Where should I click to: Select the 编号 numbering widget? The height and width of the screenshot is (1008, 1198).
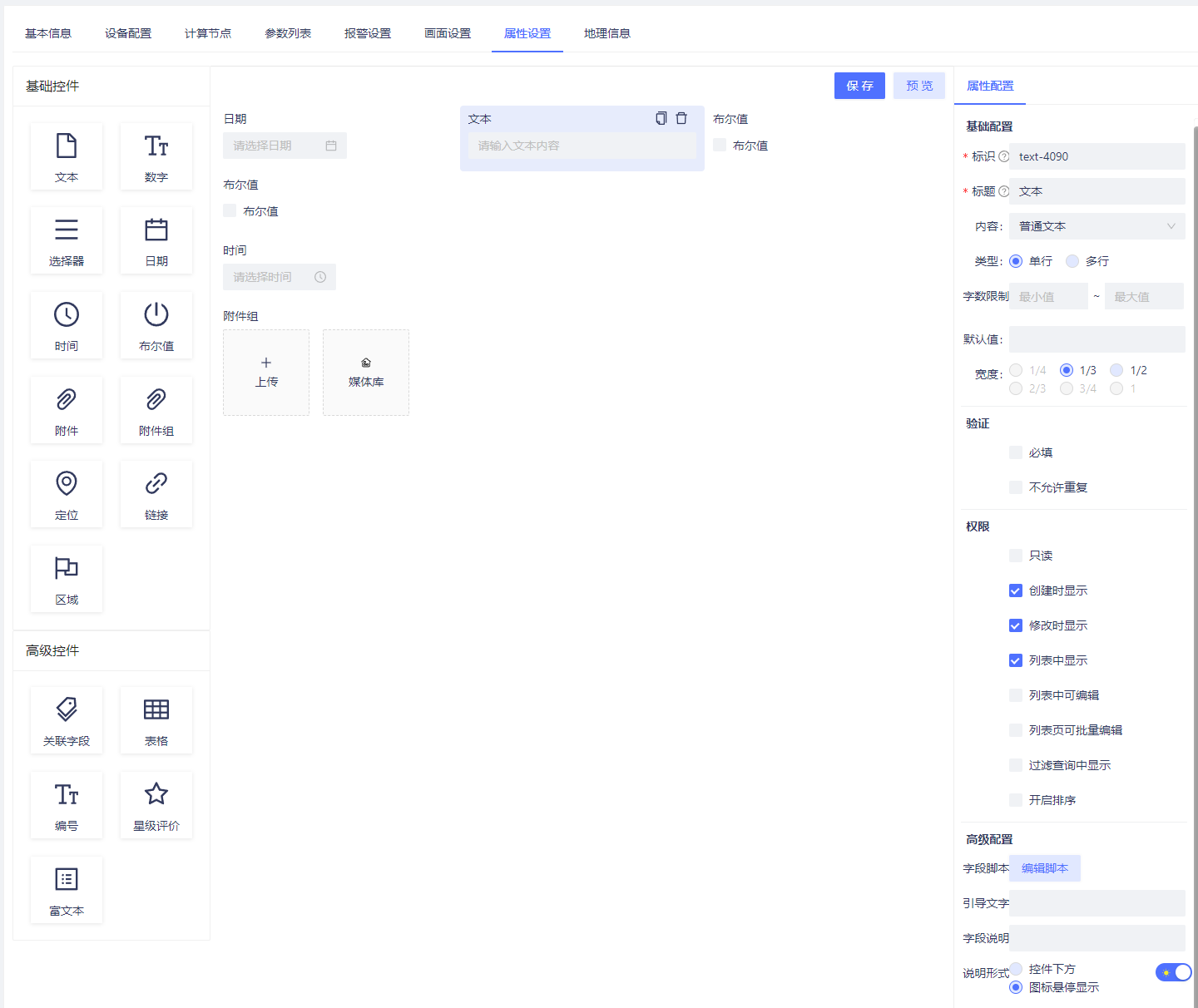[x=67, y=805]
